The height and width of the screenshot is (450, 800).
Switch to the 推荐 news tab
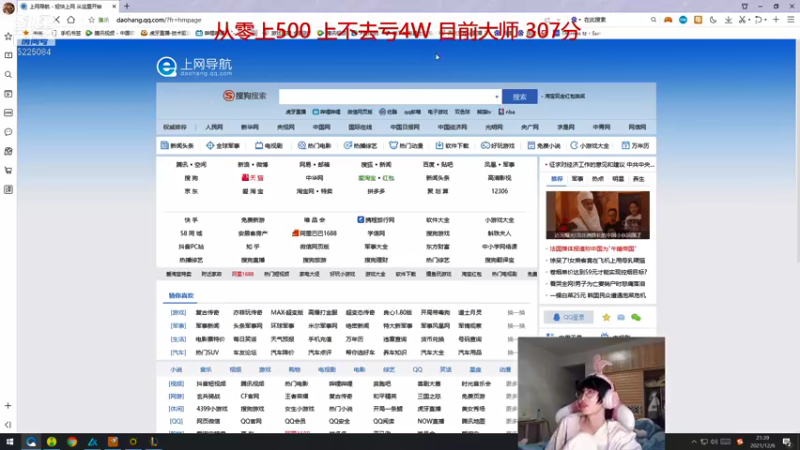point(557,179)
